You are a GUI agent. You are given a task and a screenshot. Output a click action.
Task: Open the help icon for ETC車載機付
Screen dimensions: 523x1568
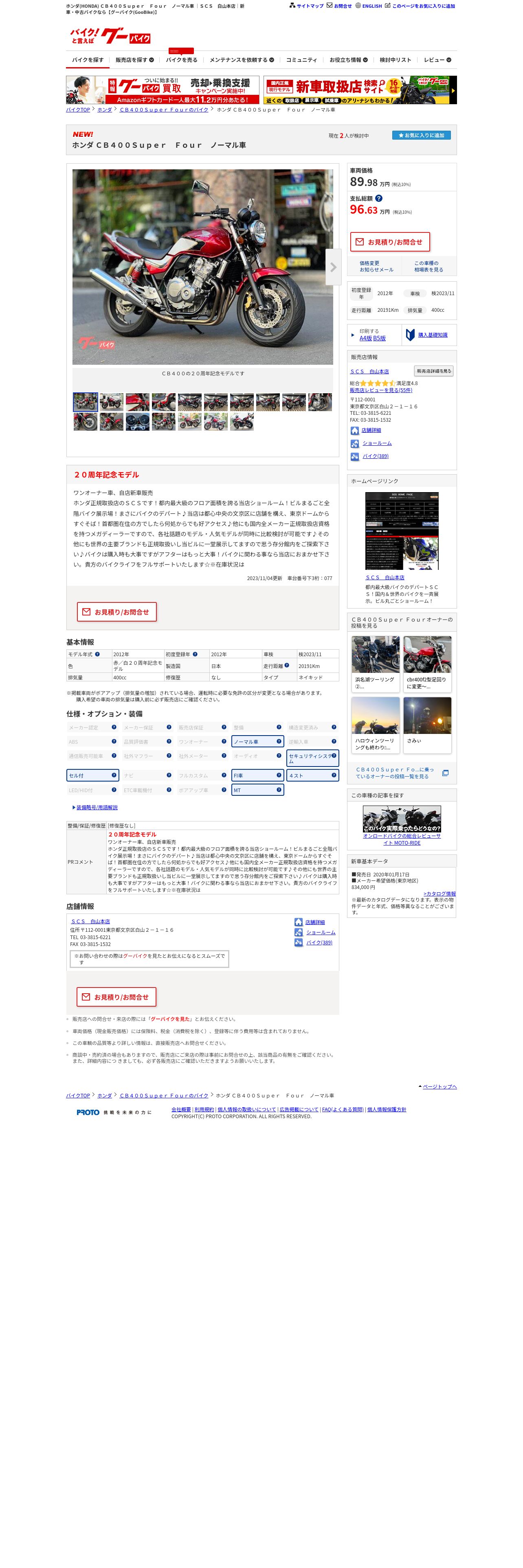169,789
